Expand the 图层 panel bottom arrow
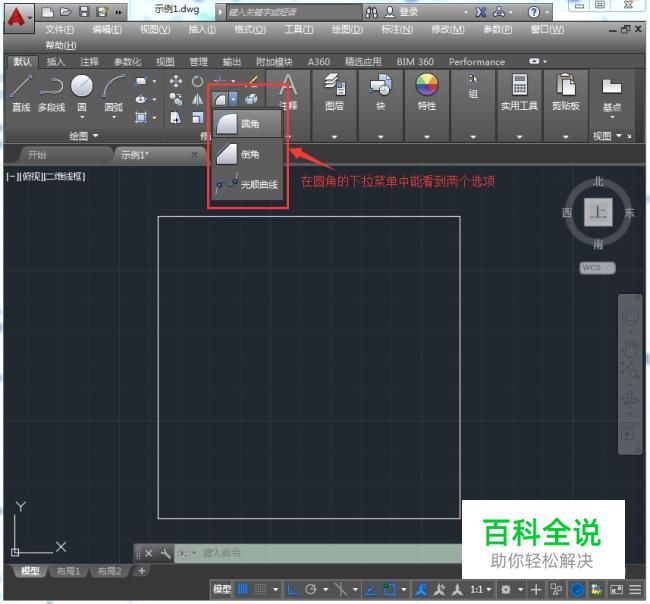The height and width of the screenshot is (604, 650). (334, 137)
